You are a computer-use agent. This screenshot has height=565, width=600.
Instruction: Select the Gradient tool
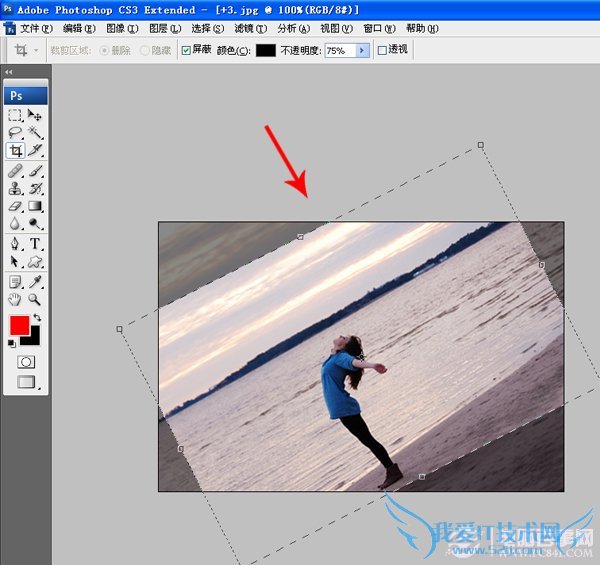[35, 206]
